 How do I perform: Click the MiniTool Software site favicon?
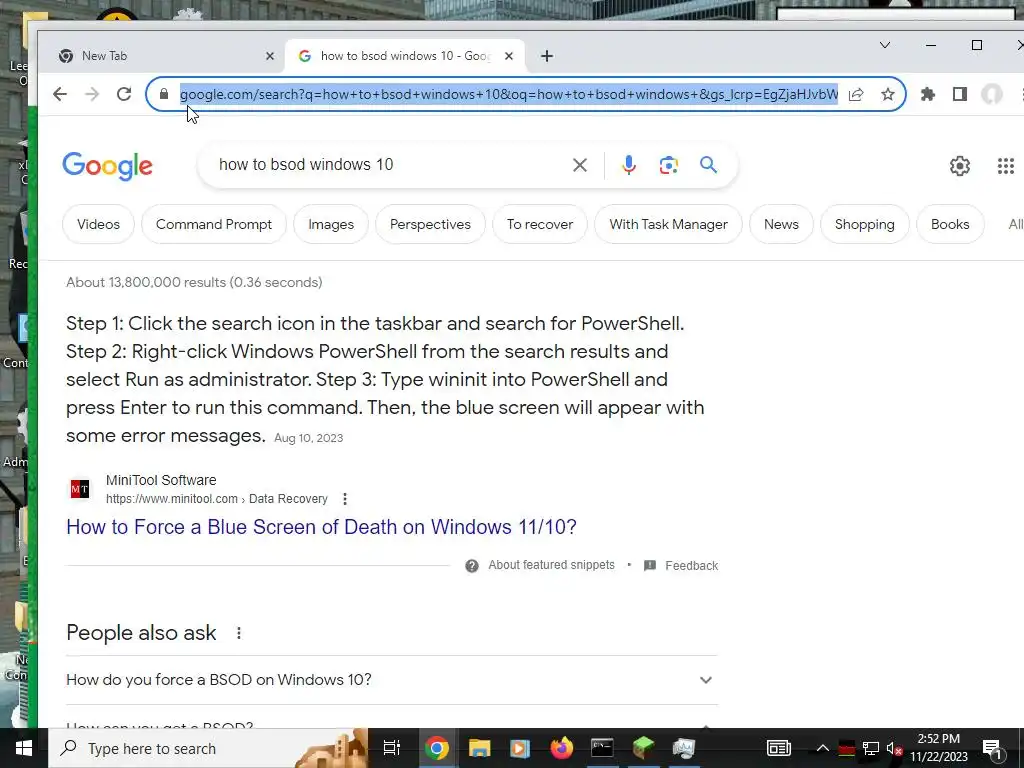[x=80, y=488]
